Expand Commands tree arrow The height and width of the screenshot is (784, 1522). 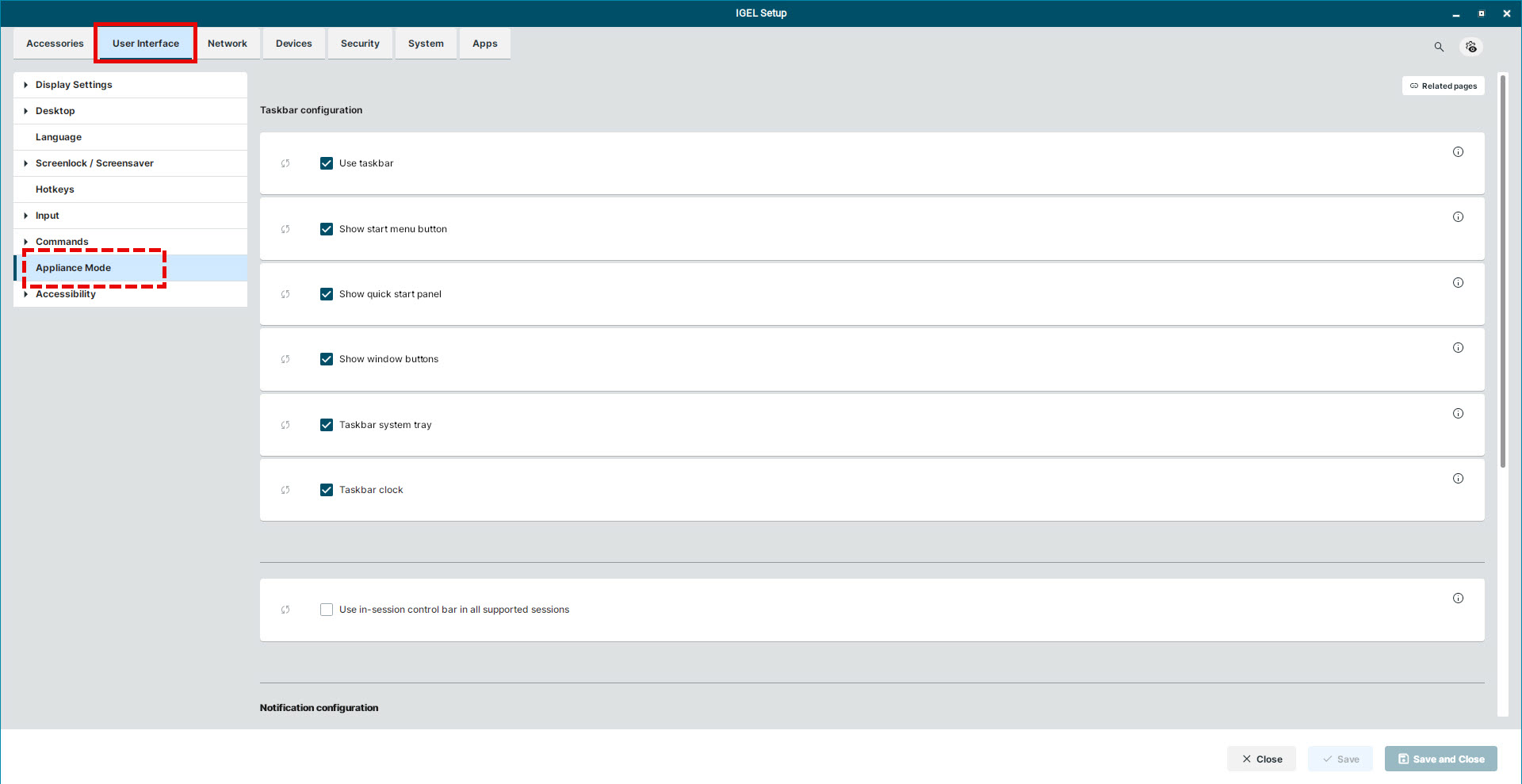tap(25, 242)
